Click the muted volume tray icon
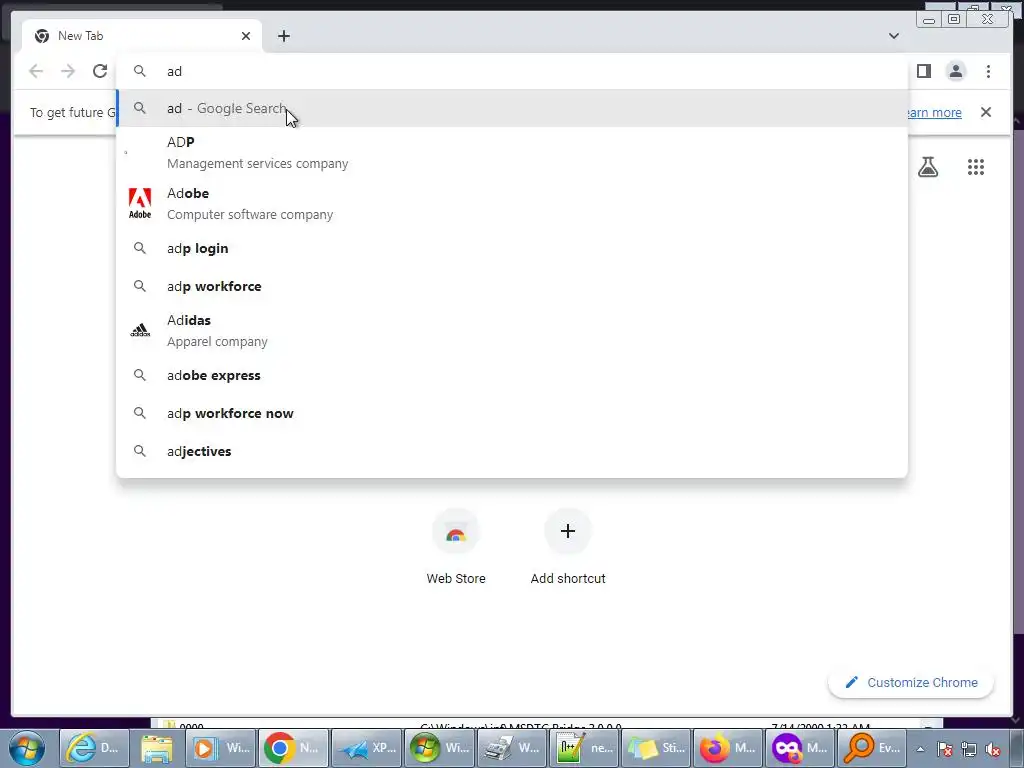Viewport: 1024px width, 768px height. point(993,749)
